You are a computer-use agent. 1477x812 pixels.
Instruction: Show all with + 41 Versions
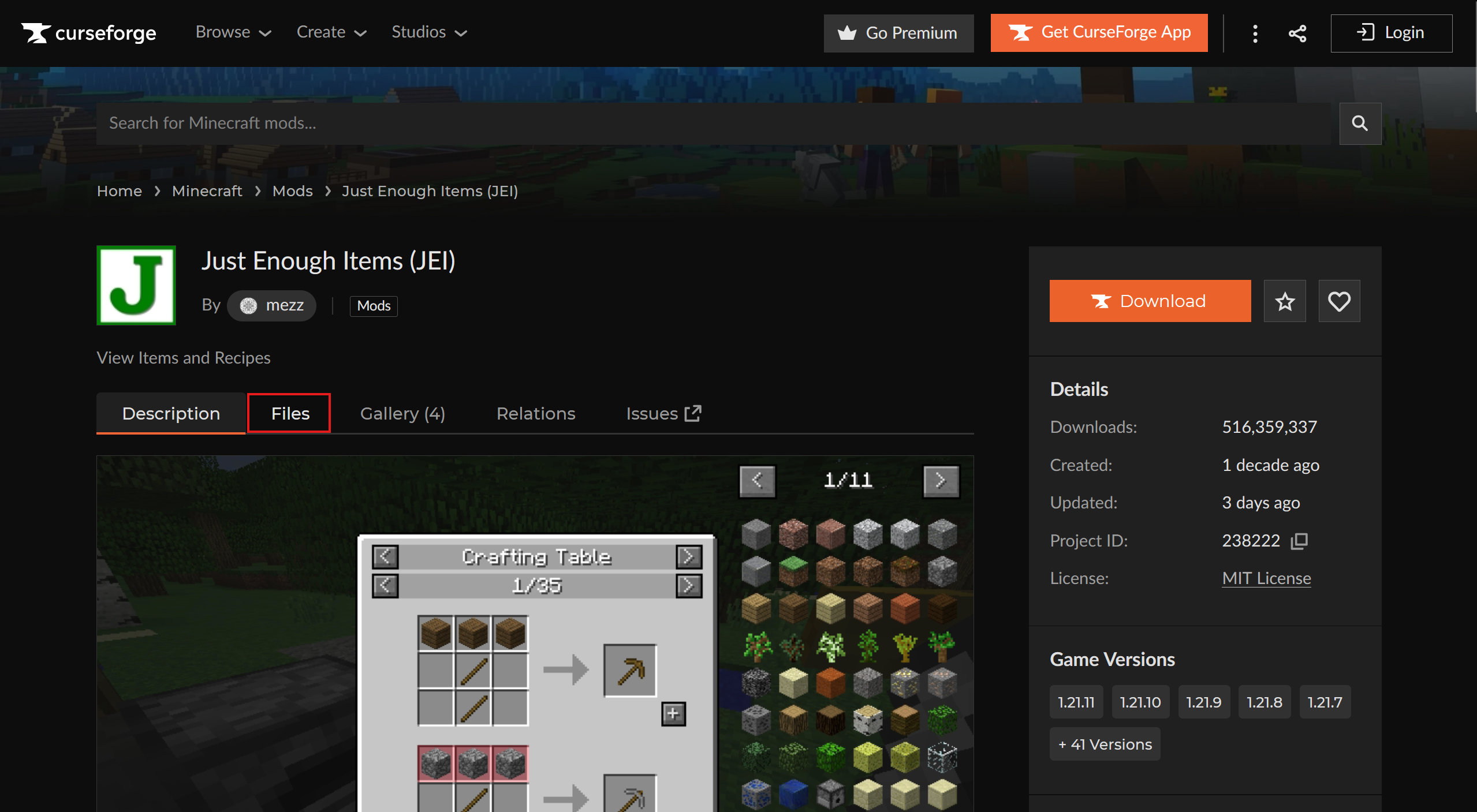(x=1105, y=744)
